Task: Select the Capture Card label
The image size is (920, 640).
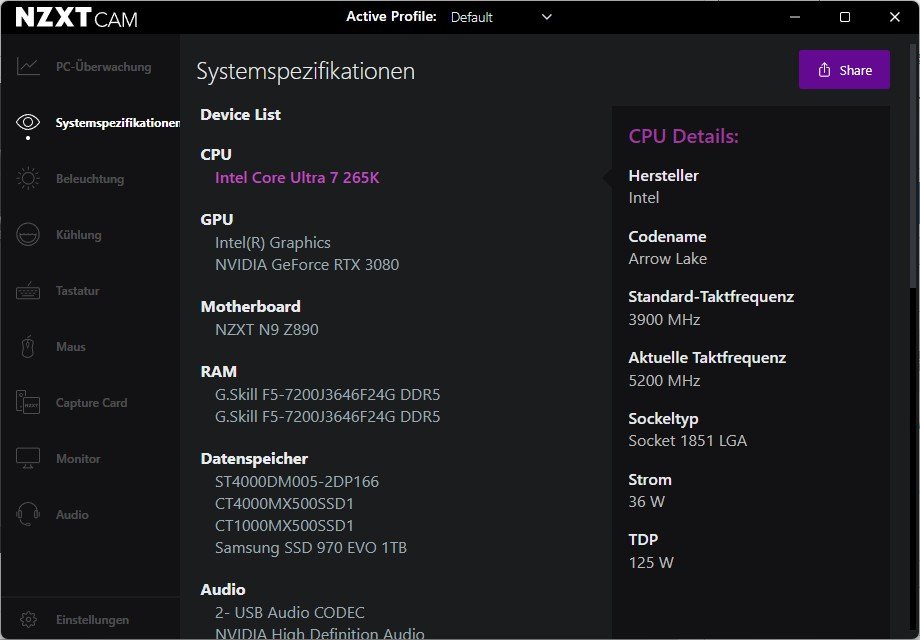Action: click(92, 403)
